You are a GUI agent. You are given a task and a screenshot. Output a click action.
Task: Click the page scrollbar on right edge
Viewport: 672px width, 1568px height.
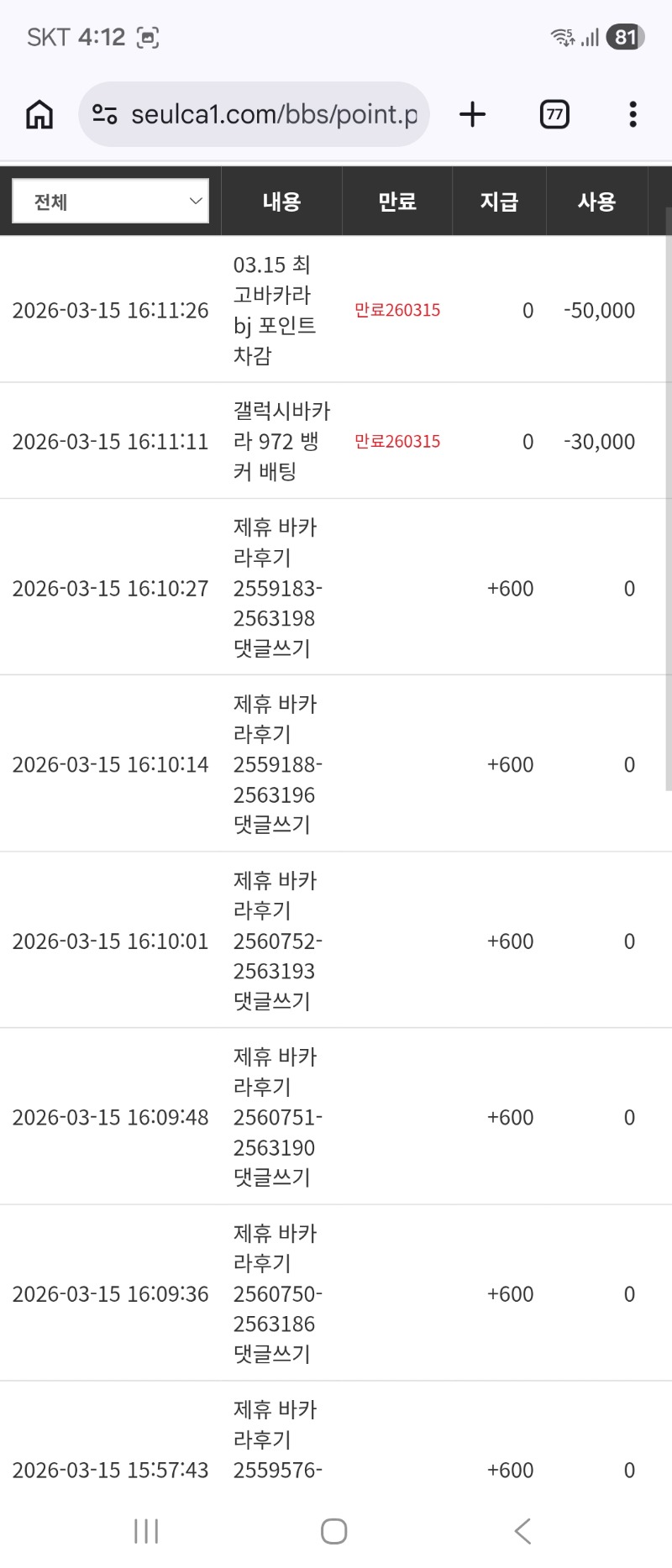tap(668, 504)
